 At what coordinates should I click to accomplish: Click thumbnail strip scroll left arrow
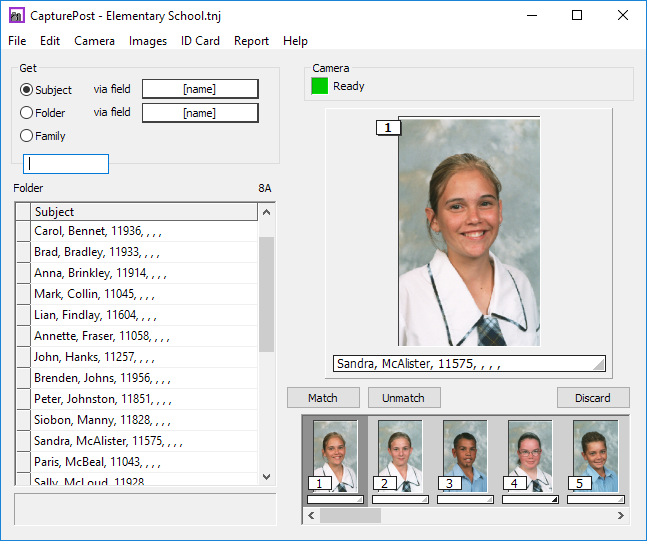click(x=312, y=515)
